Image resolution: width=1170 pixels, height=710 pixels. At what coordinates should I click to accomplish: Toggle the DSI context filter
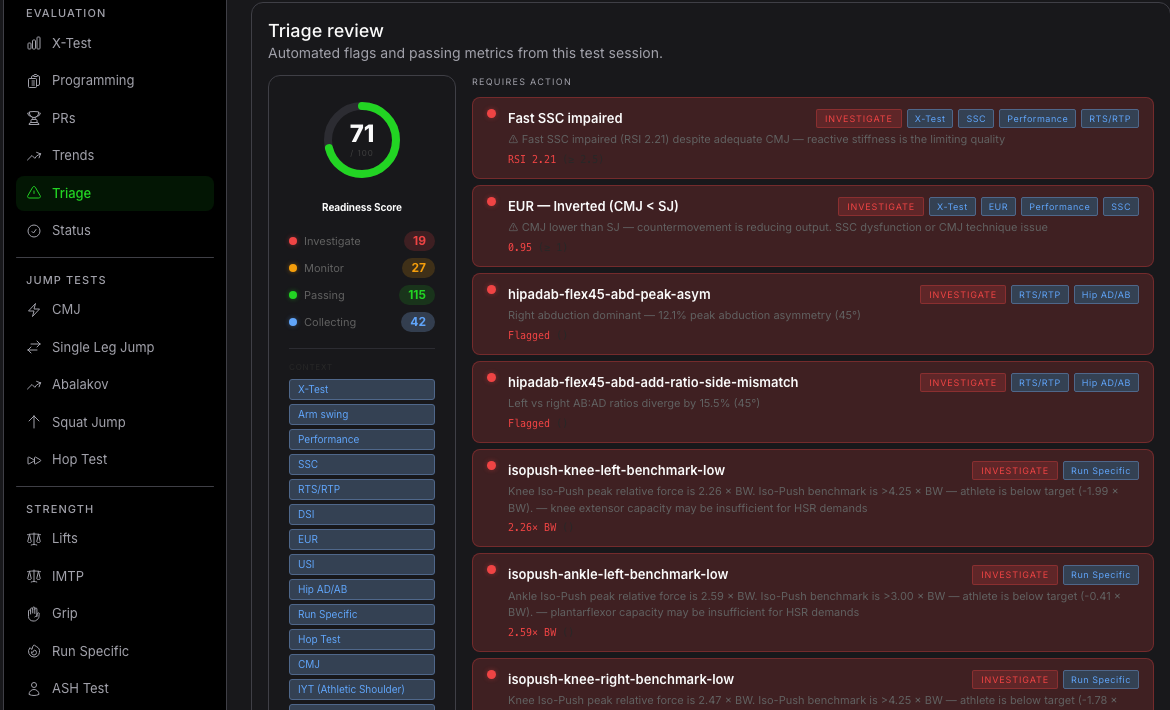click(x=362, y=515)
